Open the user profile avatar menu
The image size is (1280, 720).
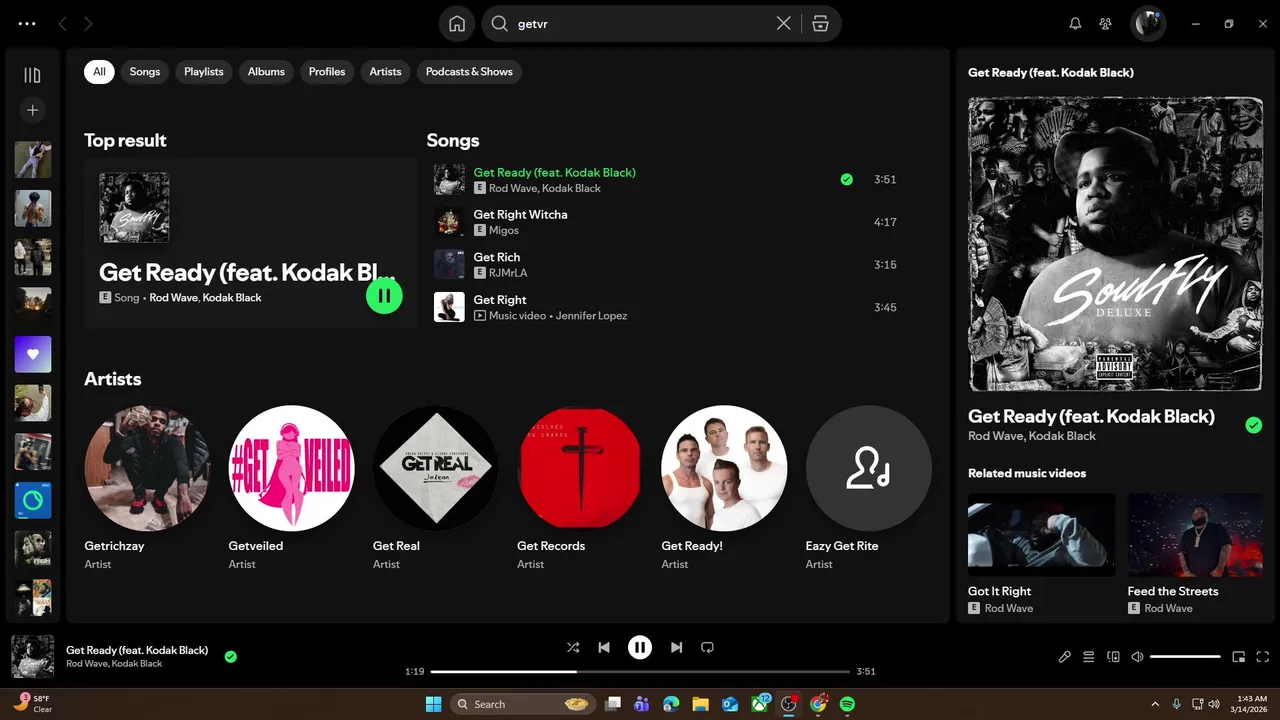[1148, 24]
